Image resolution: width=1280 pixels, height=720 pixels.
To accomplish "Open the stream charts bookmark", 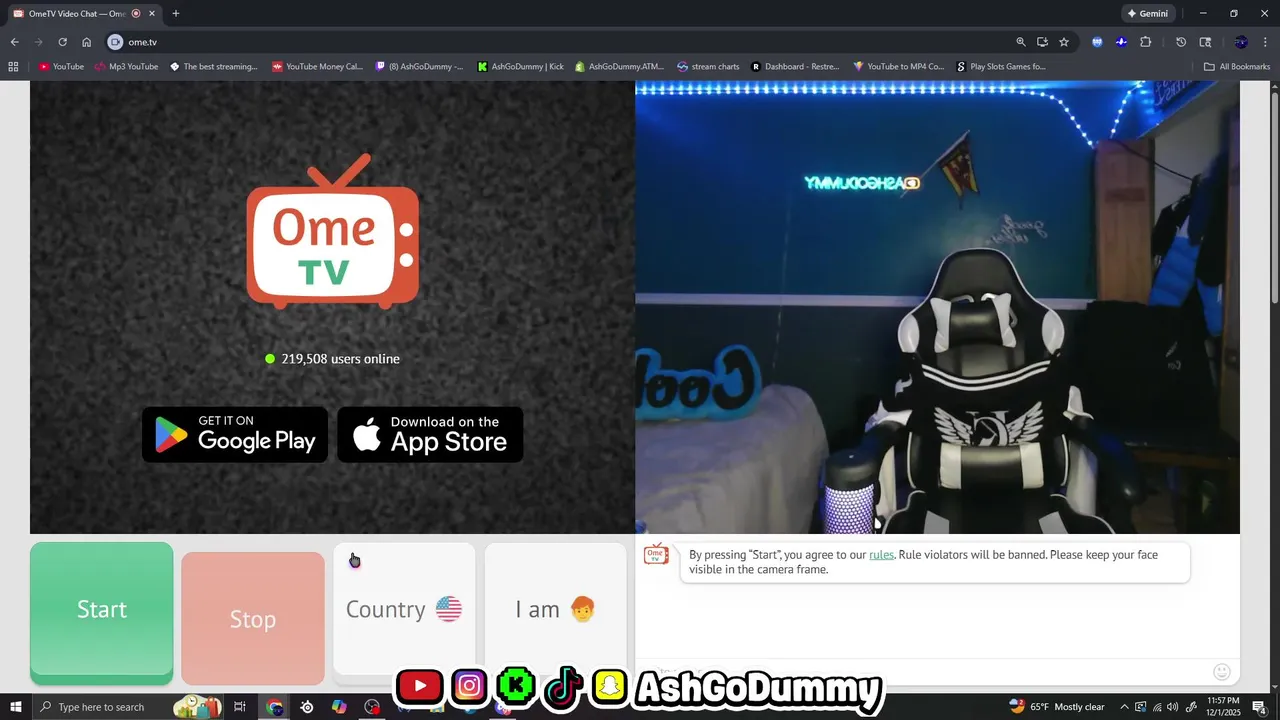I will click(x=708, y=67).
